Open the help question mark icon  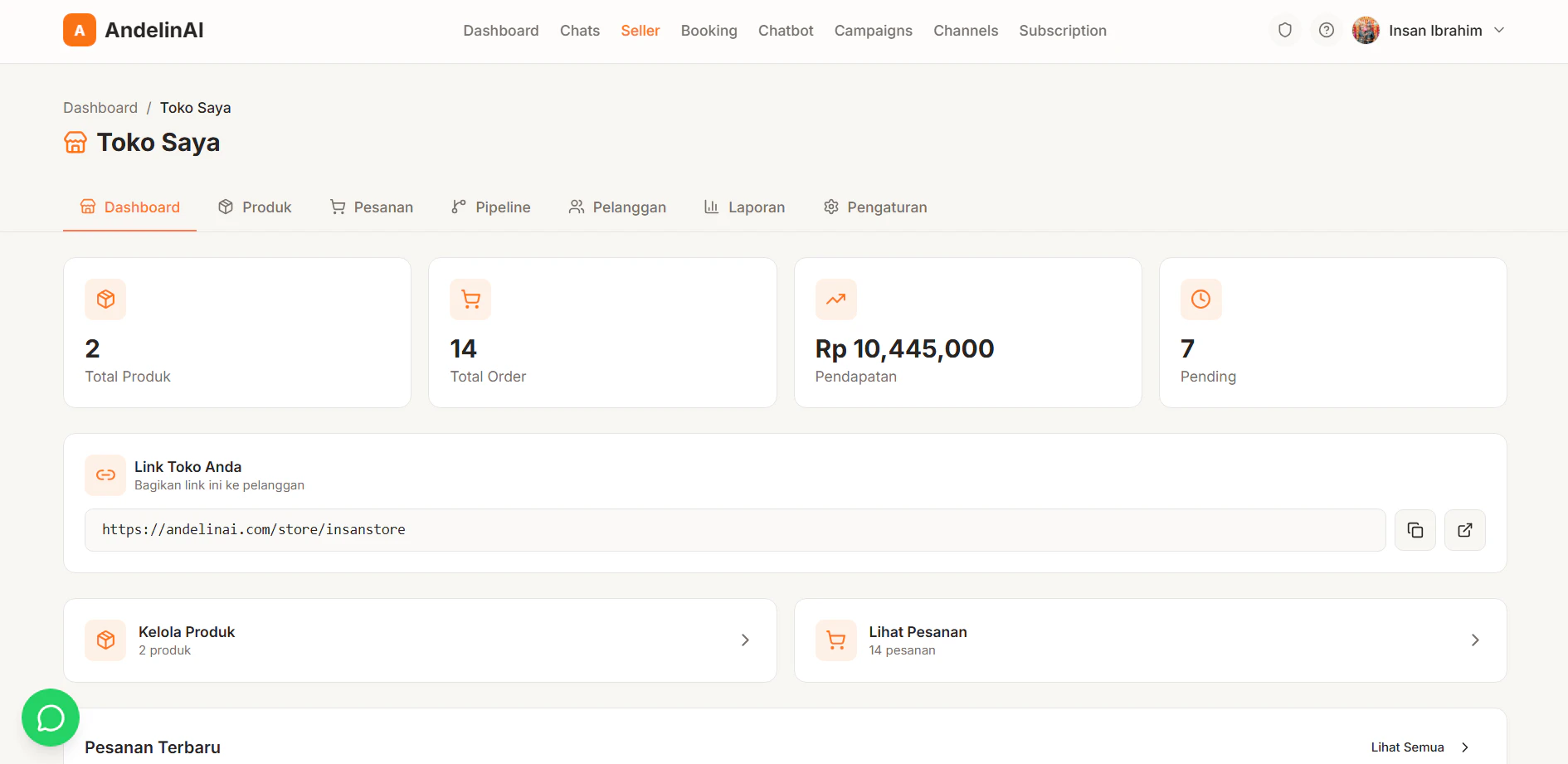point(1327,30)
